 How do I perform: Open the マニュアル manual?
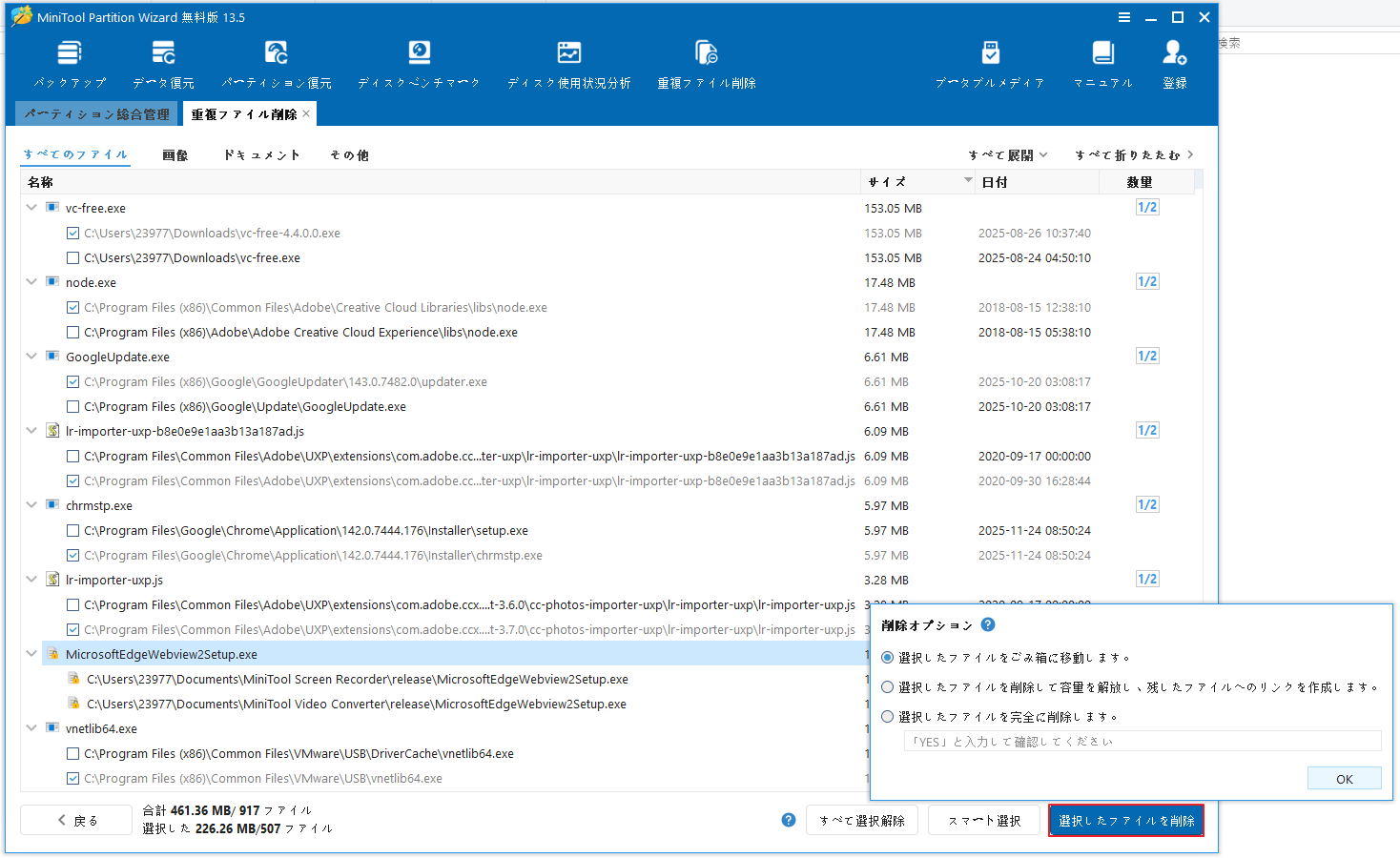point(1101,62)
